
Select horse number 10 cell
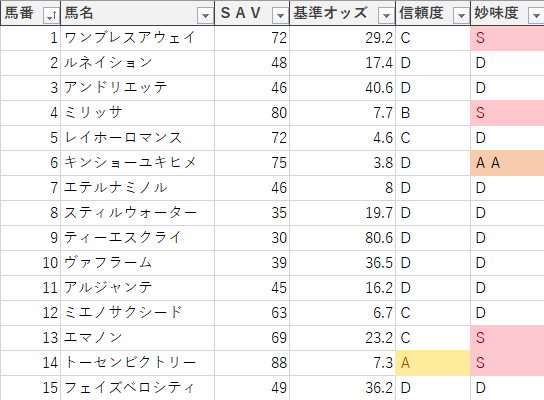[31, 263]
